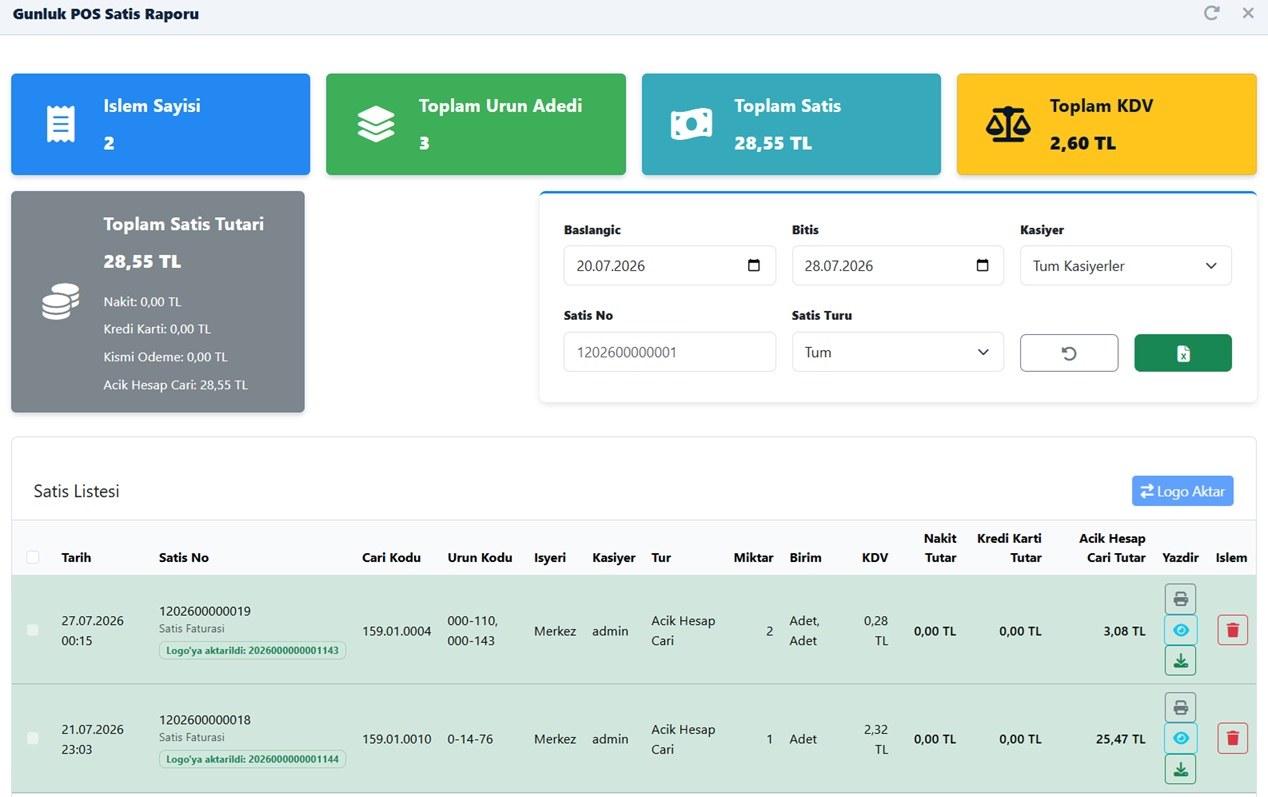Click the Logo Aktar button

pyautogui.click(x=1183, y=491)
